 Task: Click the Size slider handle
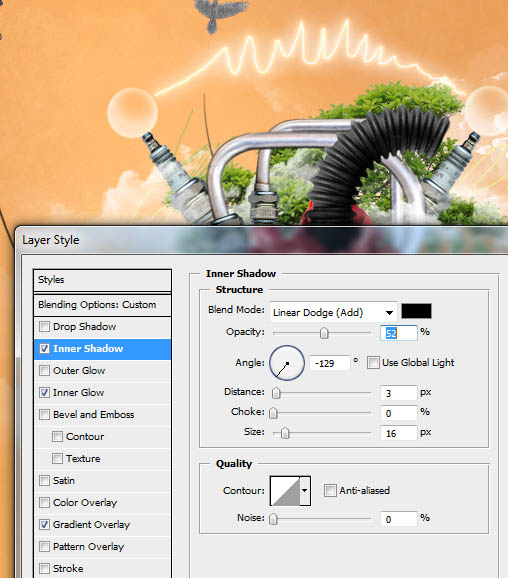point(285,433)
